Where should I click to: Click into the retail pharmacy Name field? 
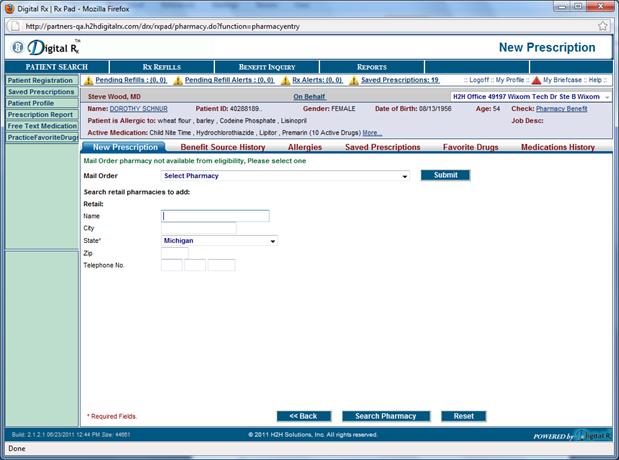215,216
